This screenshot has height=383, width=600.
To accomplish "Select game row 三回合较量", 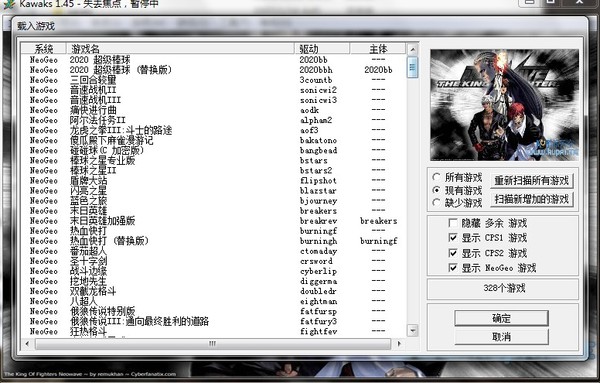I will [x=213, y=80].
